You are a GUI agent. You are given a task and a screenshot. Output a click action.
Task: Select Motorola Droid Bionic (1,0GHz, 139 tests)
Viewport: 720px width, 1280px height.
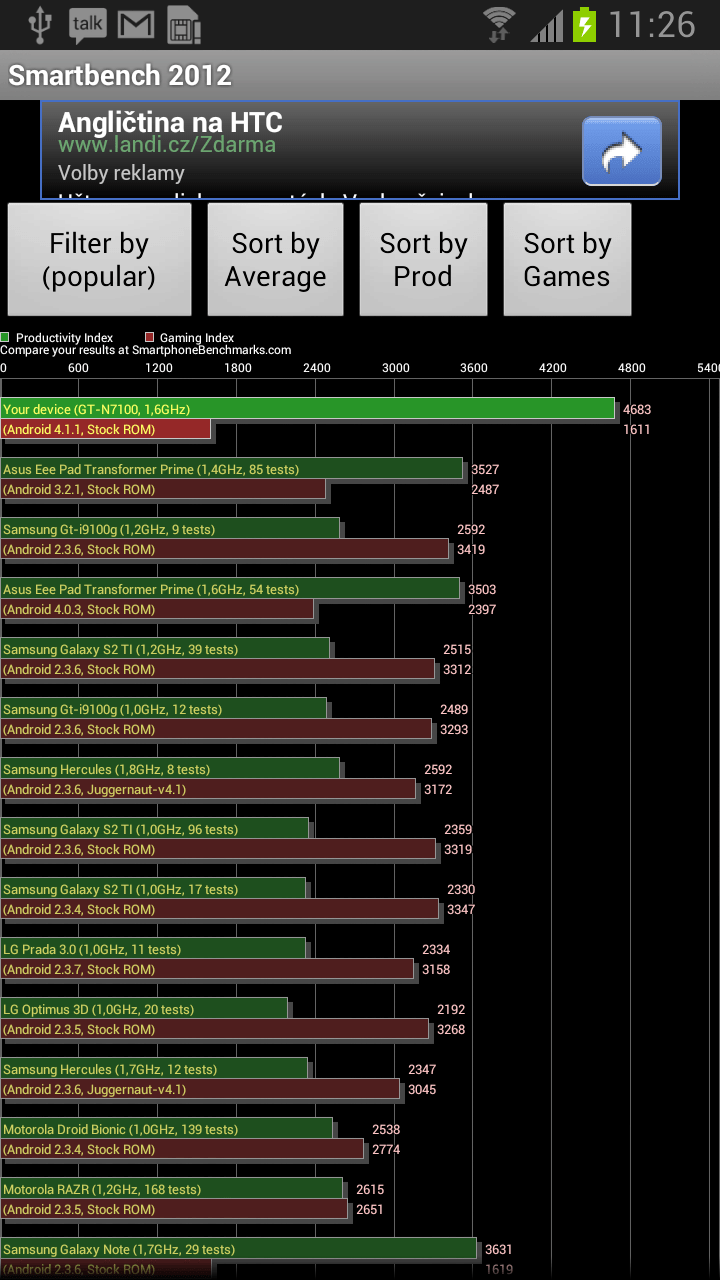click(167, 1129)
